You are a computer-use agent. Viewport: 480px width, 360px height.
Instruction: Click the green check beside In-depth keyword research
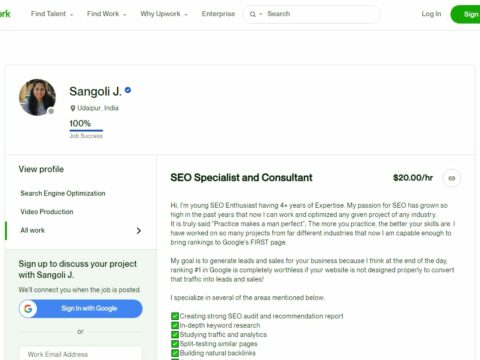click(x=175, y=325)
